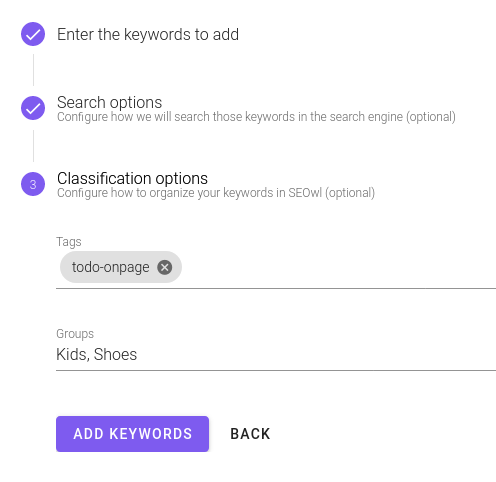Open the 'Enter the keywords to add' step
Screen dimensions: 496x482
[x=148, y=34]
